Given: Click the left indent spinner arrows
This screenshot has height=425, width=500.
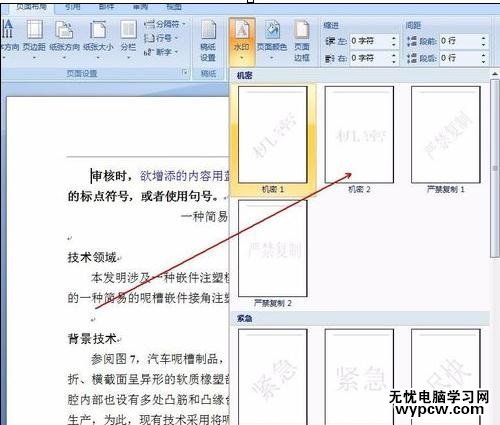Looking at the screenshot, I should coord(394,41).
